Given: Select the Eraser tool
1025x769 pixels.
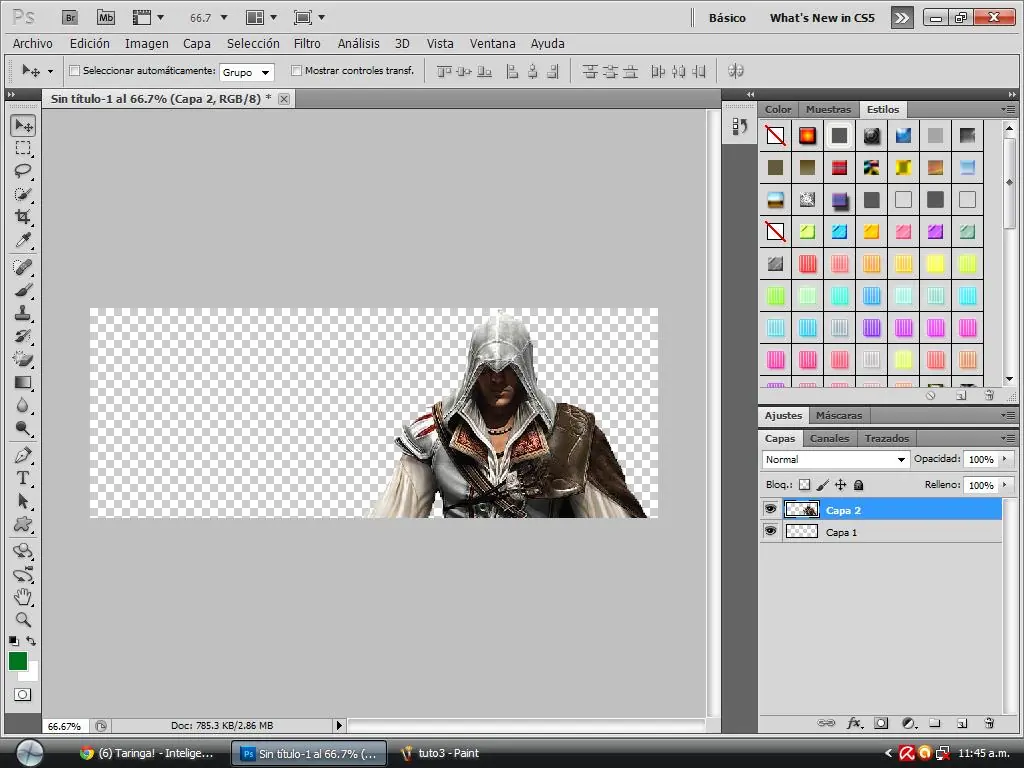Looking at the screenshot, I should (24, 359).
